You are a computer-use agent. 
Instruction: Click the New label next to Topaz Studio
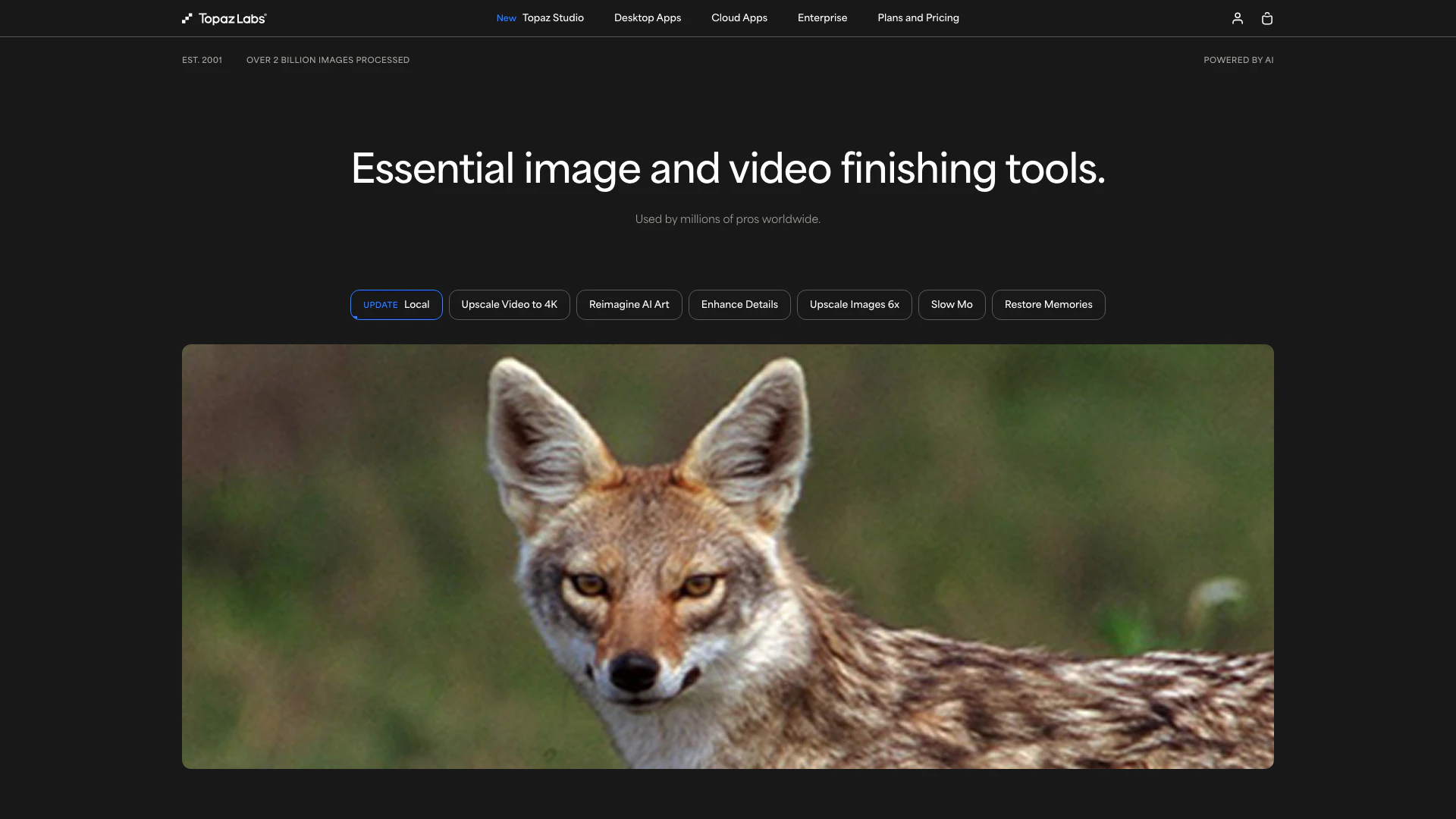pyautogui.click(x=506, y=17)
